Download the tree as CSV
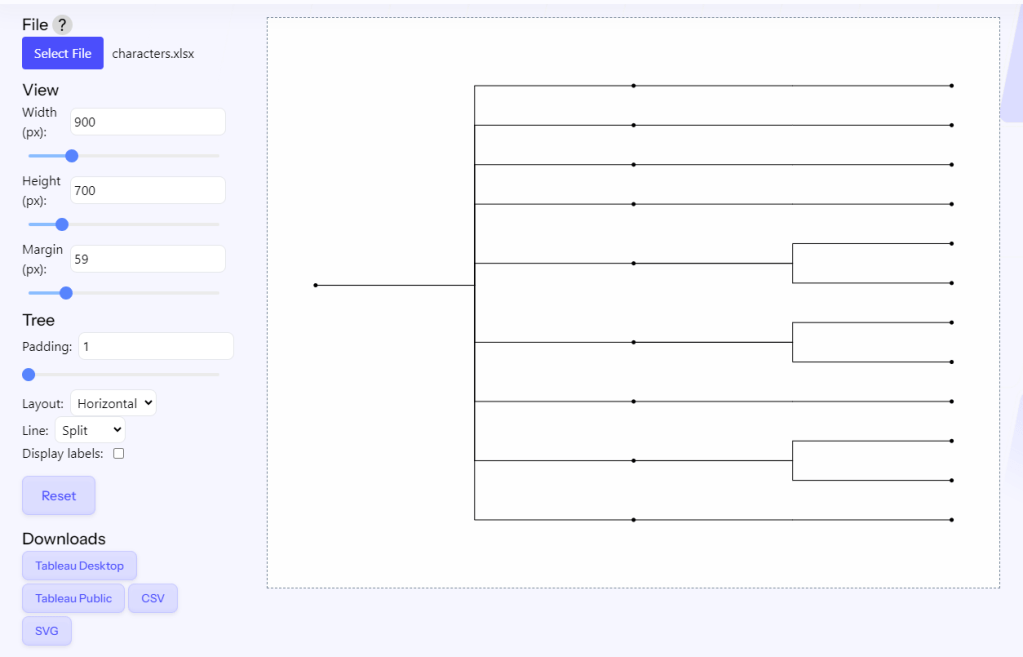The height and width of the screenshot is (657, 1023). point(152,598)
